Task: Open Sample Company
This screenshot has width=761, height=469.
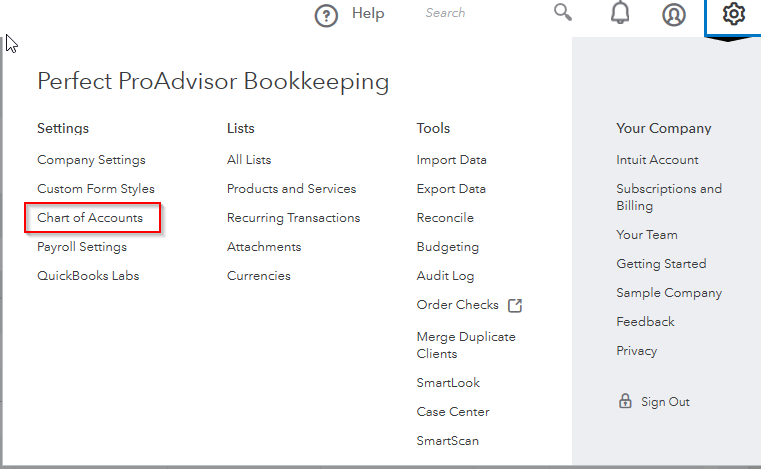Action: coord(669,293)
